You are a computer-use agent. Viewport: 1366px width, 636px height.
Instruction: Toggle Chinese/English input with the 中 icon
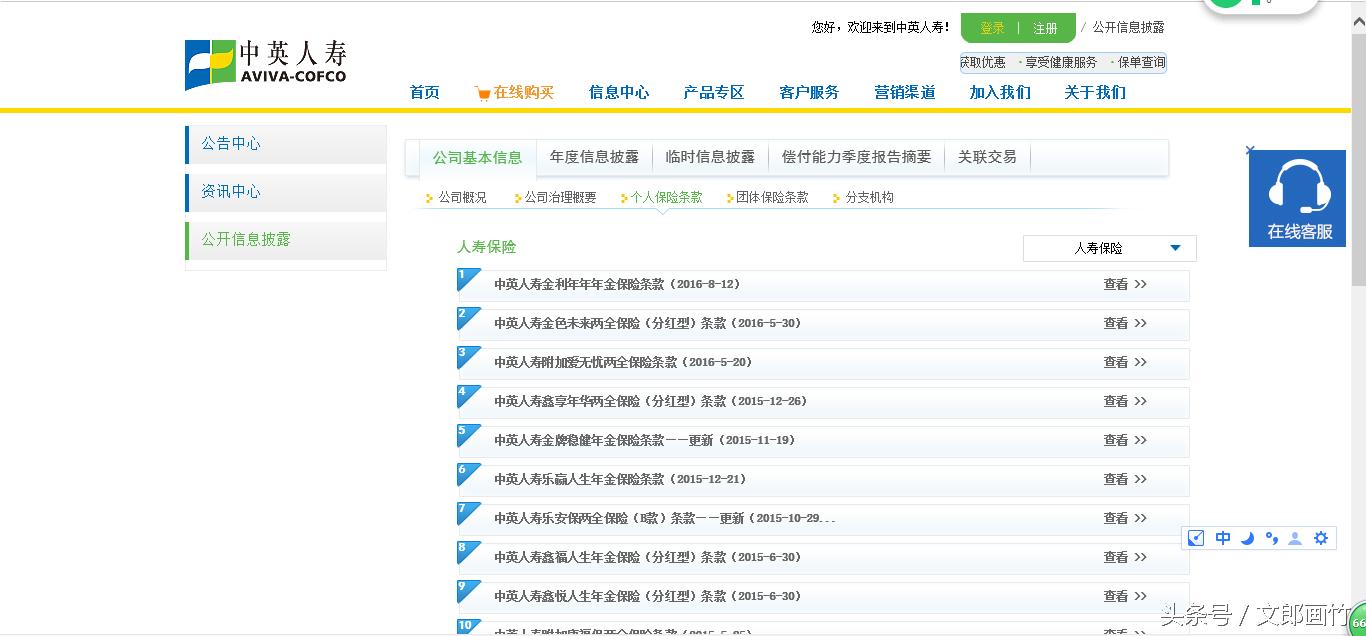point(1222,537)
